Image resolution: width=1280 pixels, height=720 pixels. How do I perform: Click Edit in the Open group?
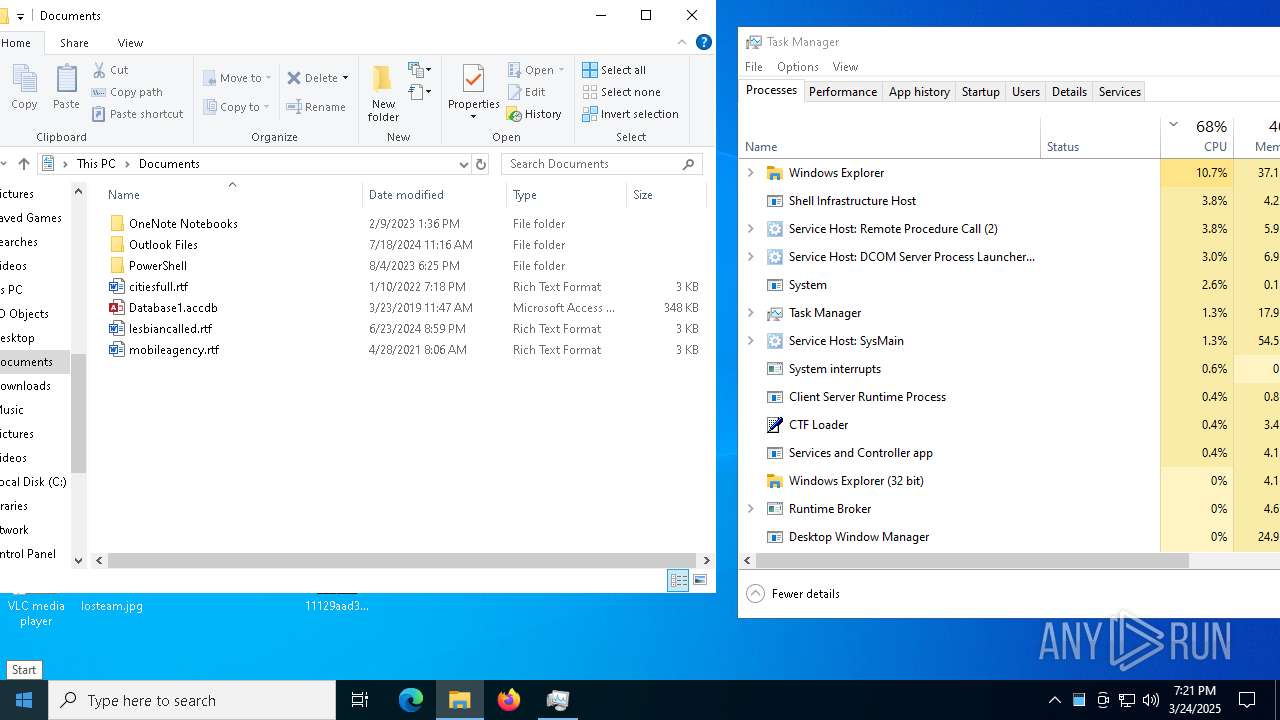pos(527,92)
